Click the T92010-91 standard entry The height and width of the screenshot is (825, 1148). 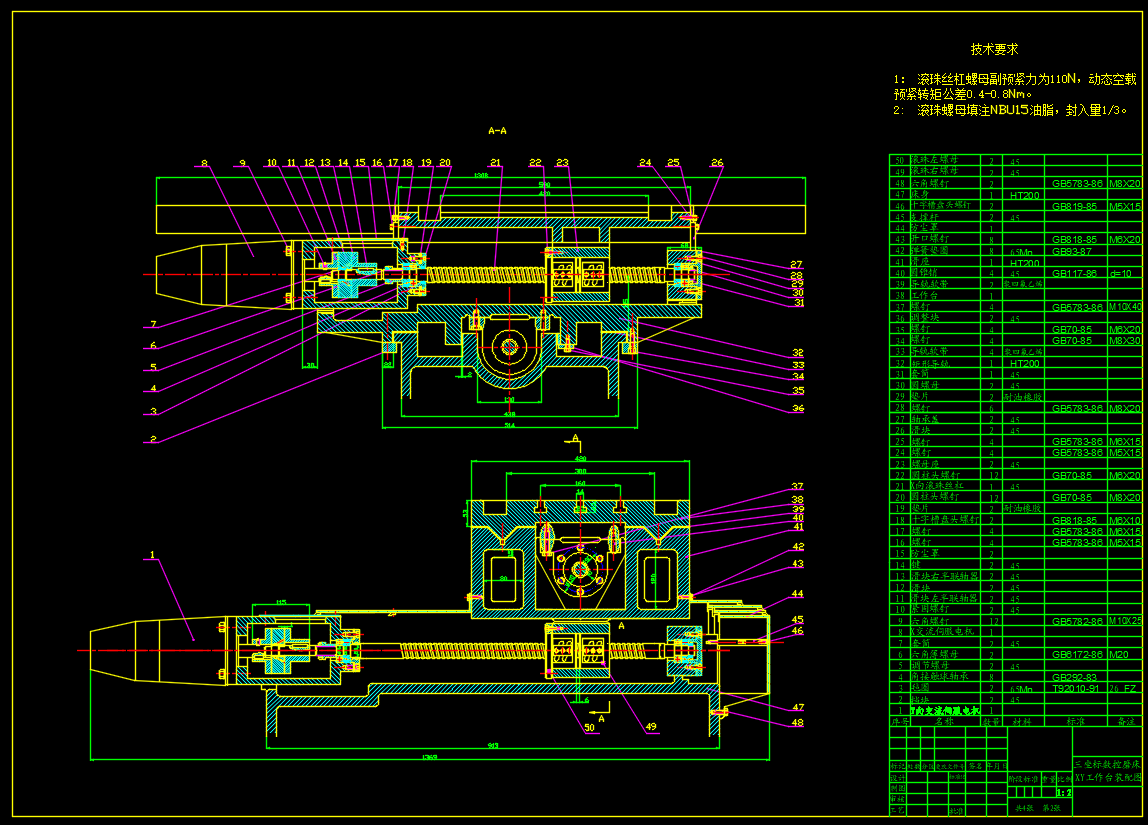(1075, 689)
